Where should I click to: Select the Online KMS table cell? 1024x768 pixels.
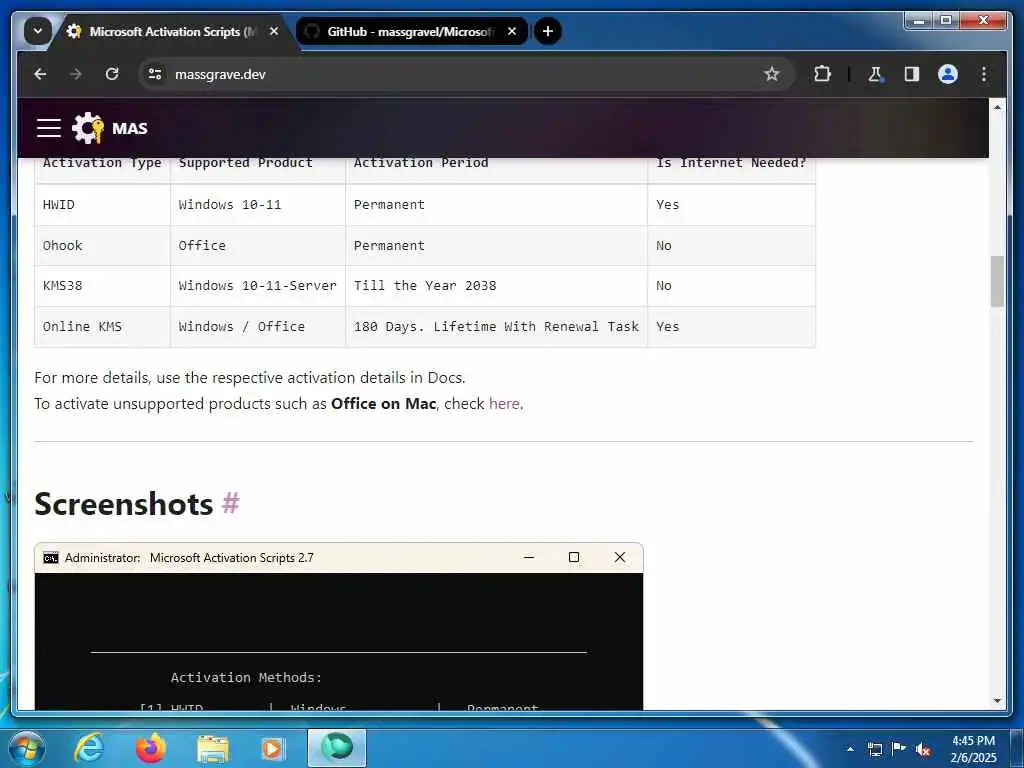(102, 327)
